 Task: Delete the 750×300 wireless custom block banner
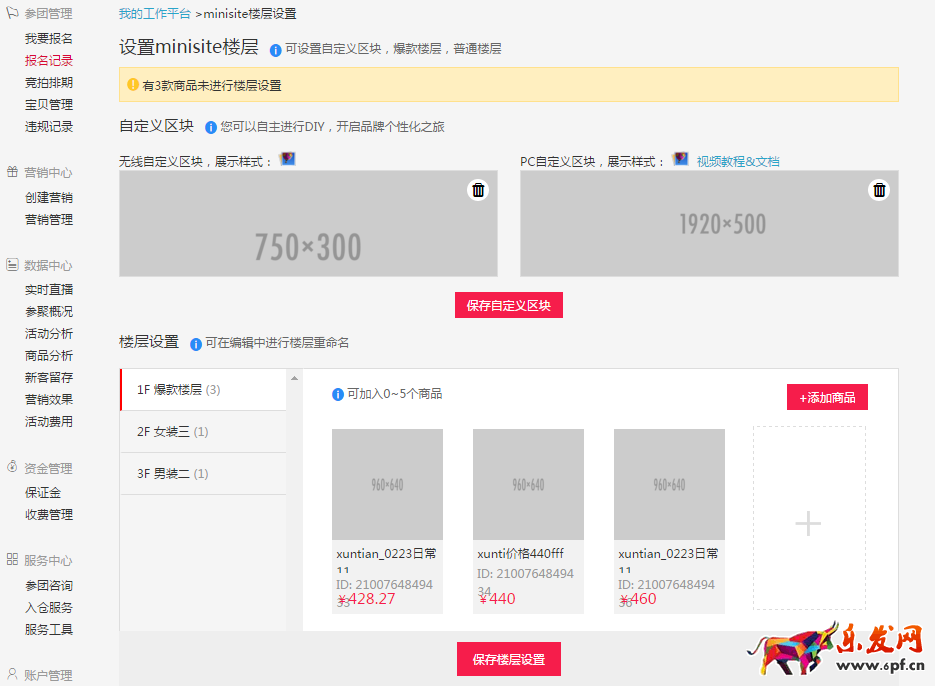[x=477, y=190]
